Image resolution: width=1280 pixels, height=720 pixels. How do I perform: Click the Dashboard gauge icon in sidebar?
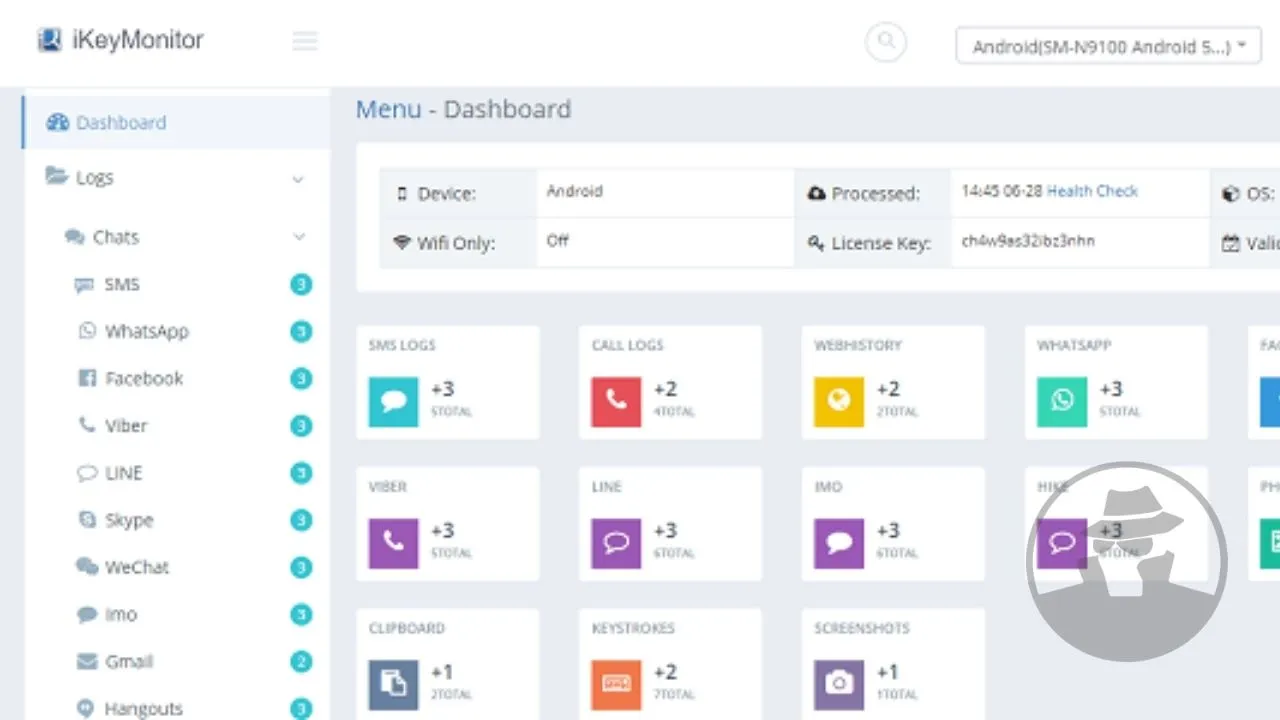point(58,123)
